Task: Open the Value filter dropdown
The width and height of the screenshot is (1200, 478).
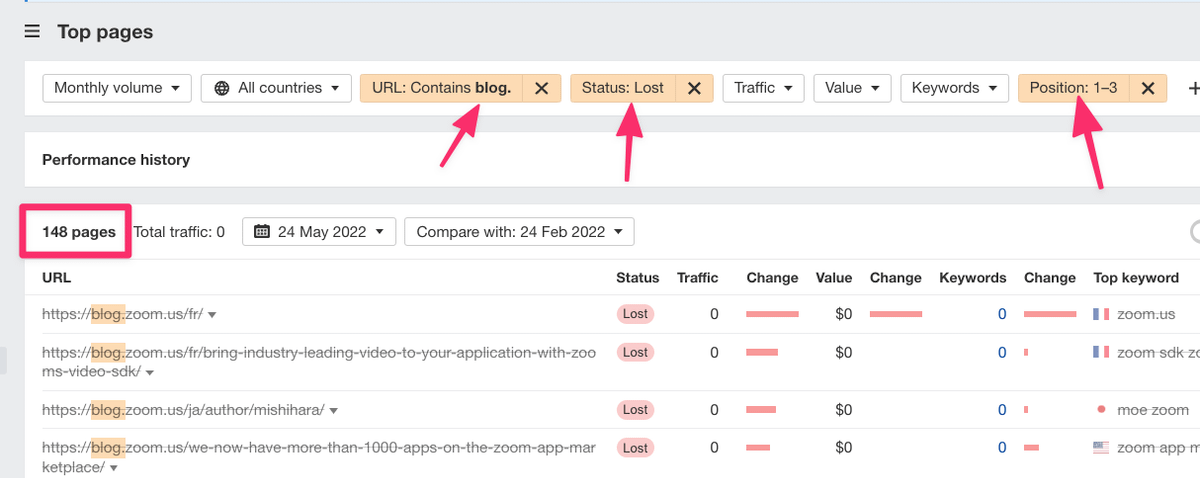Action: point(852,88)
